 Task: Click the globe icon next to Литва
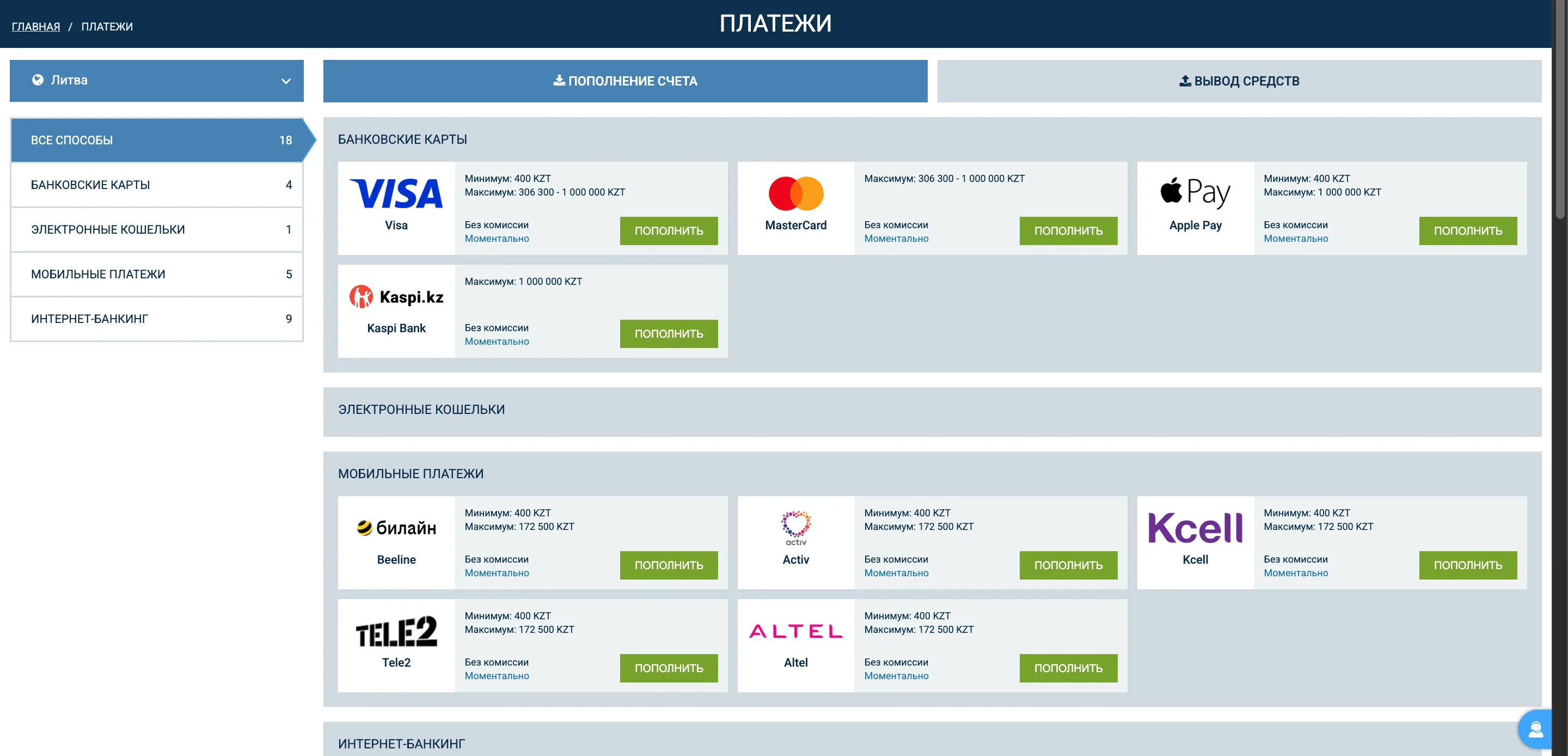[37, 80]
